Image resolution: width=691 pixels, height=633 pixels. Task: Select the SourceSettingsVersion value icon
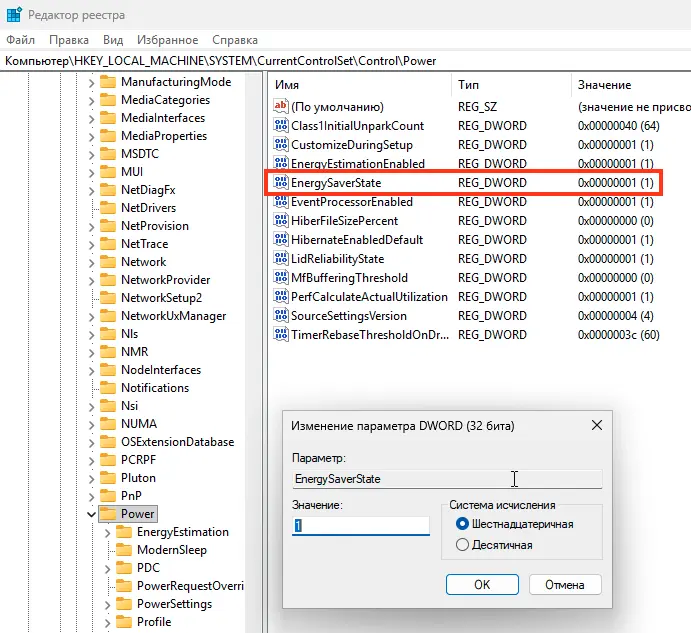pos(280,316)
